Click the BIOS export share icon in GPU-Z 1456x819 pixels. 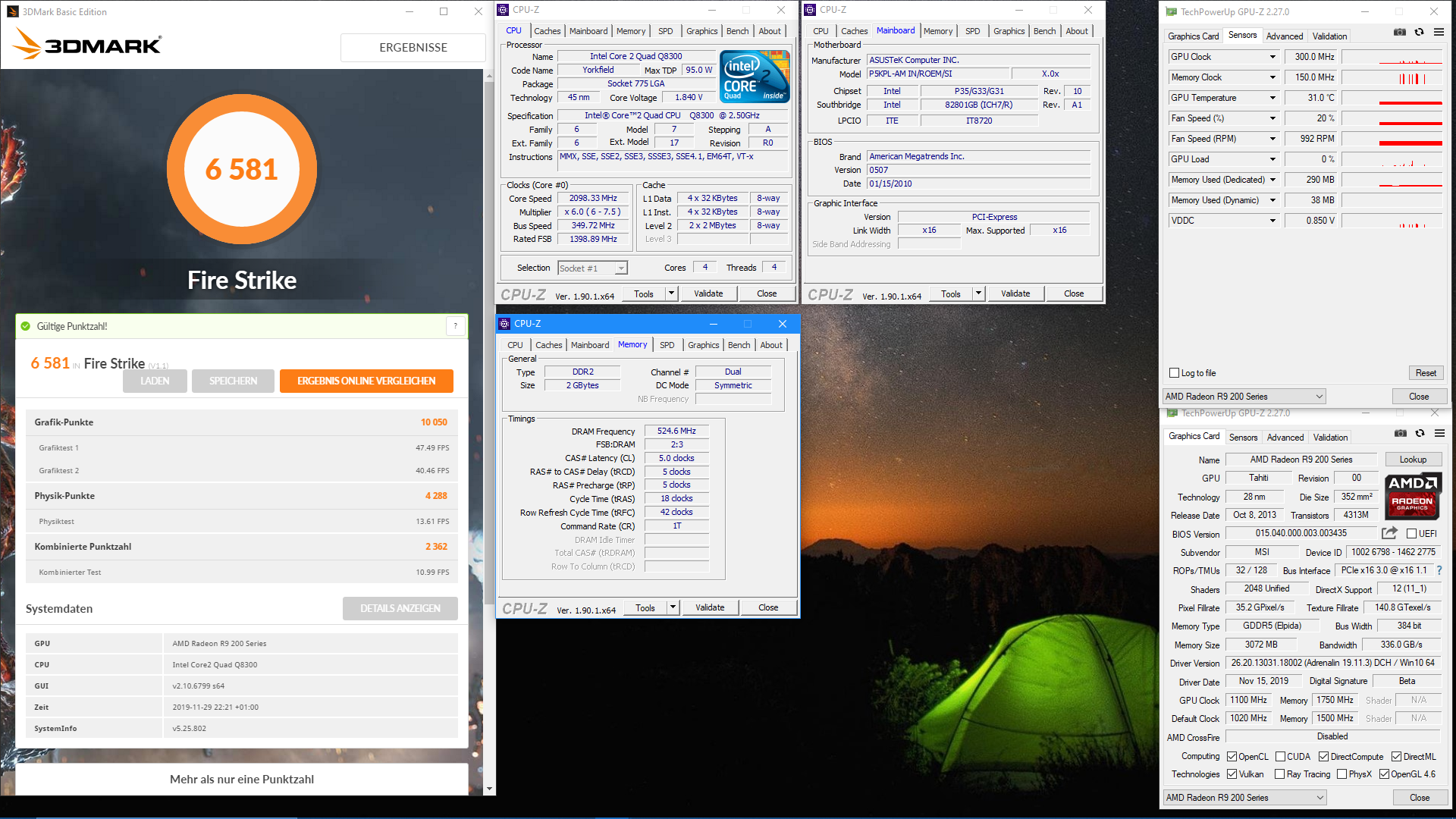[x=1389, y=533]
